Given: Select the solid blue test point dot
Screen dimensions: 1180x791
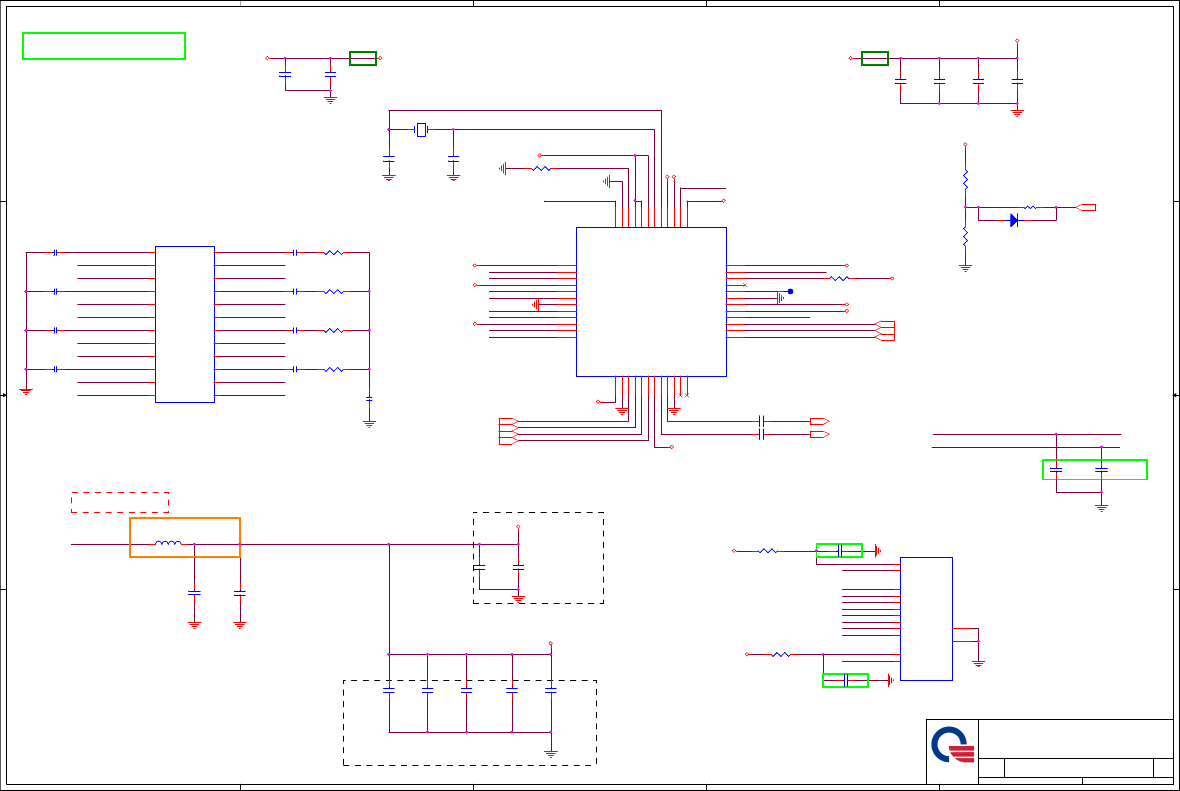Looking at the screenshot, I should point(790,291).
